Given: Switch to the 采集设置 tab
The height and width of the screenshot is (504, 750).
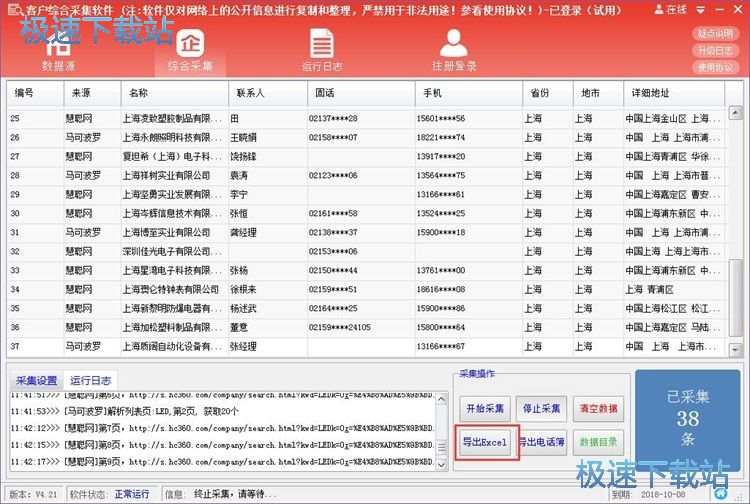Looking at the screenshot, I should [37, 381].
